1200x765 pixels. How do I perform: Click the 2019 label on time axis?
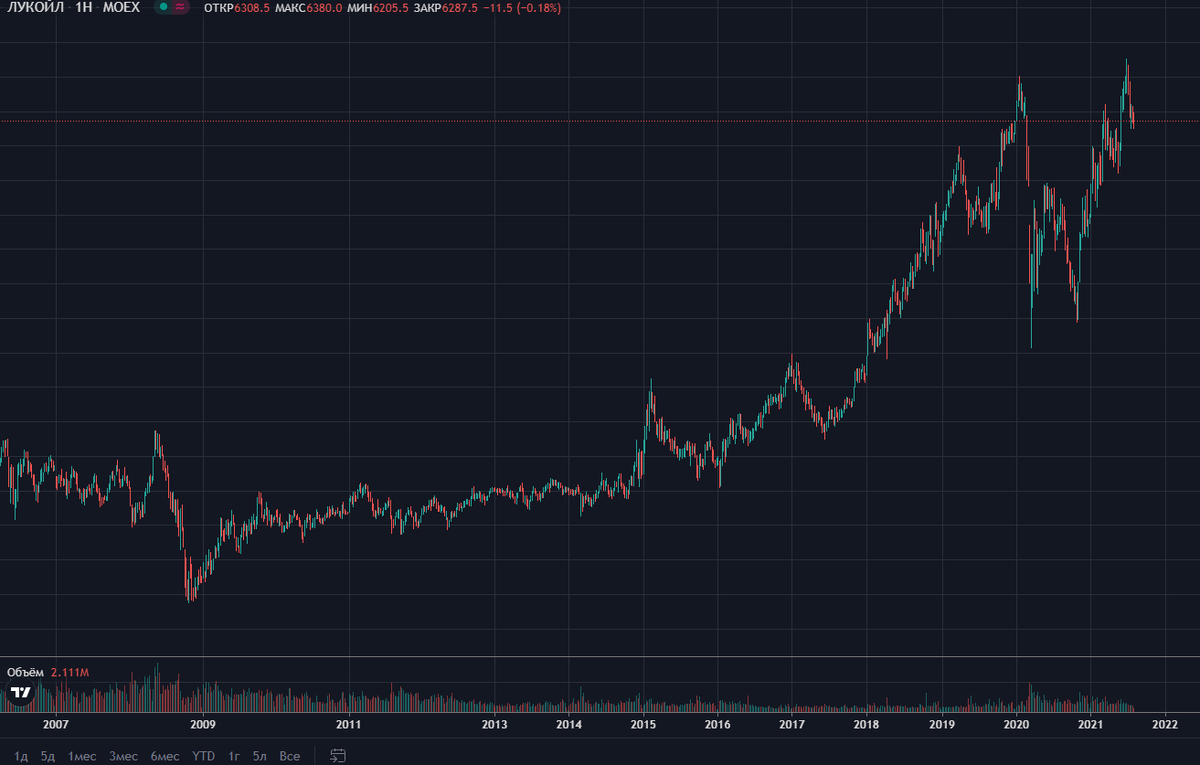tap(941, 724)
